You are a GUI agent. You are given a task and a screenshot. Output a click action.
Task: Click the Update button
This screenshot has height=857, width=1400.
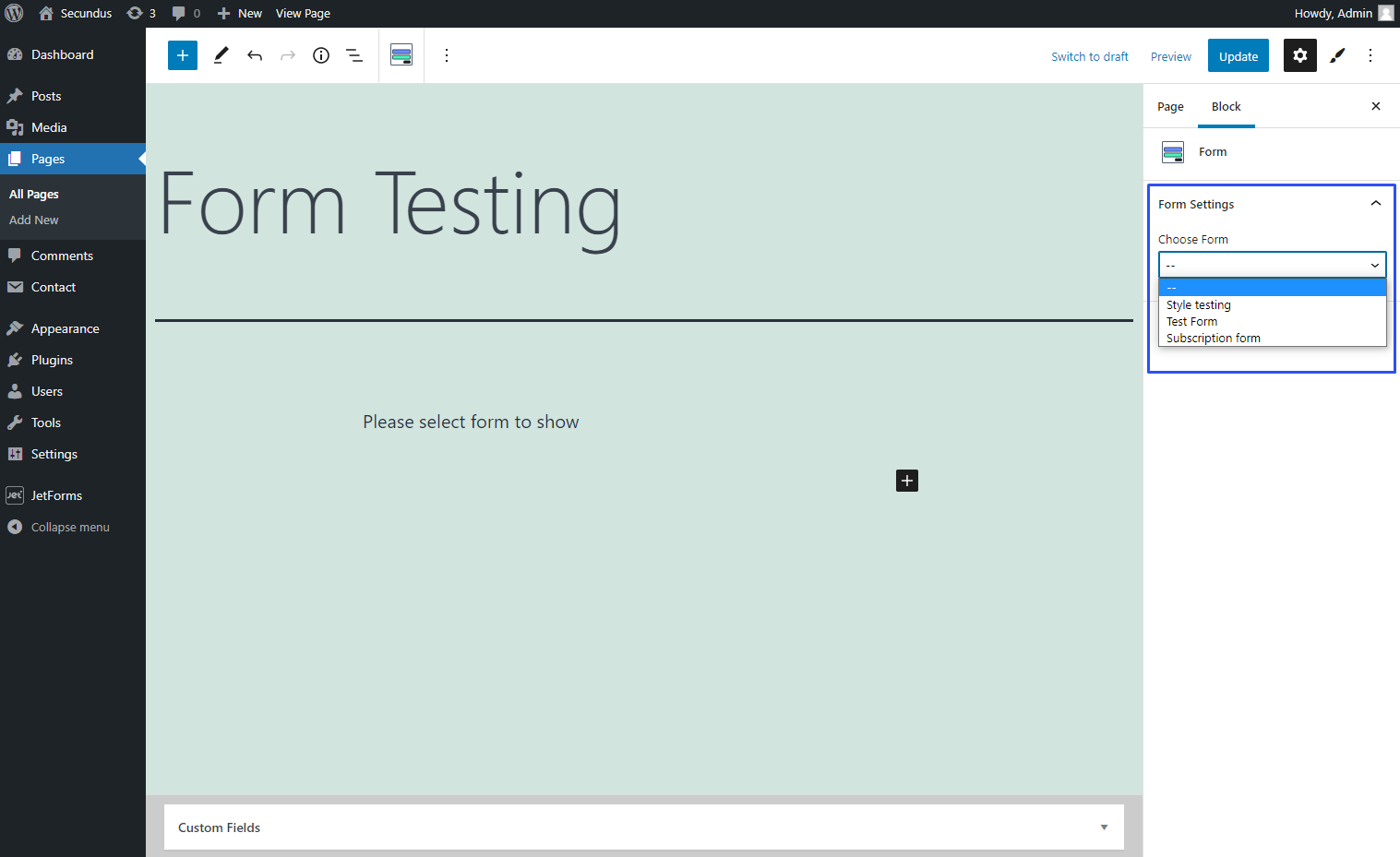click(x=1238, y=55)
